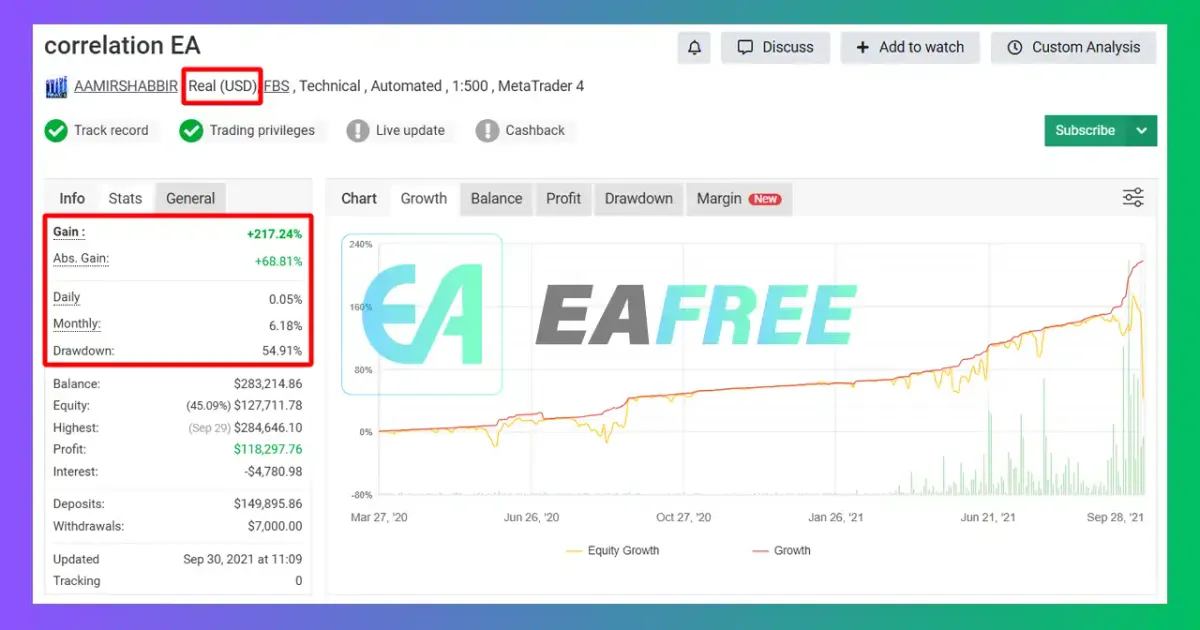Click the Tracking value 0

pyautogui.click(x=299, y=581)
